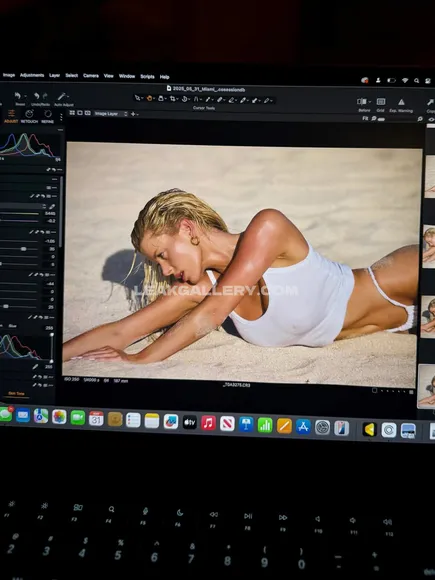This screenshot has height=580, width=435.
Task: Click the Fit zoom button
Action: (x=365, y=118)
